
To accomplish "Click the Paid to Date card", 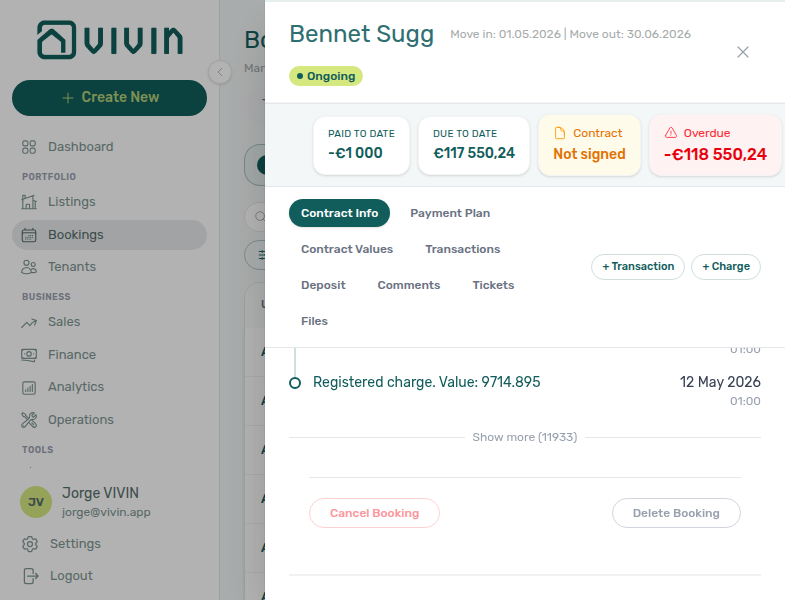I will tap(361, 146).
